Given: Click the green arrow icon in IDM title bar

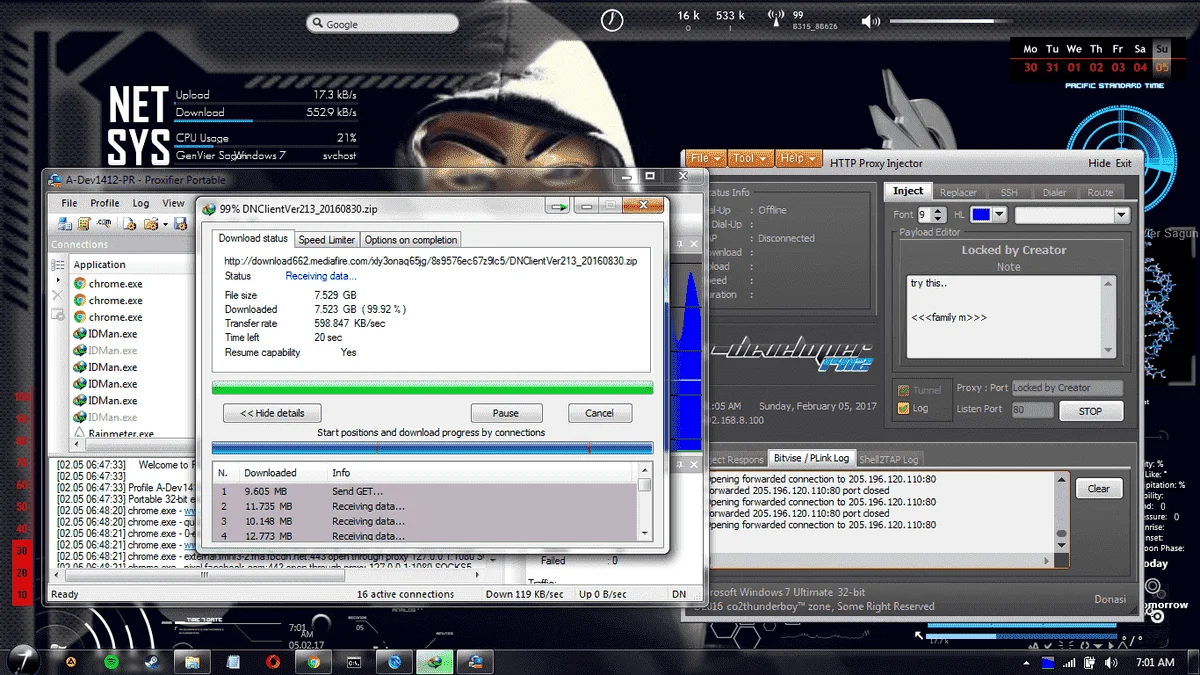Looking at the screenshot, I should 558,207.
